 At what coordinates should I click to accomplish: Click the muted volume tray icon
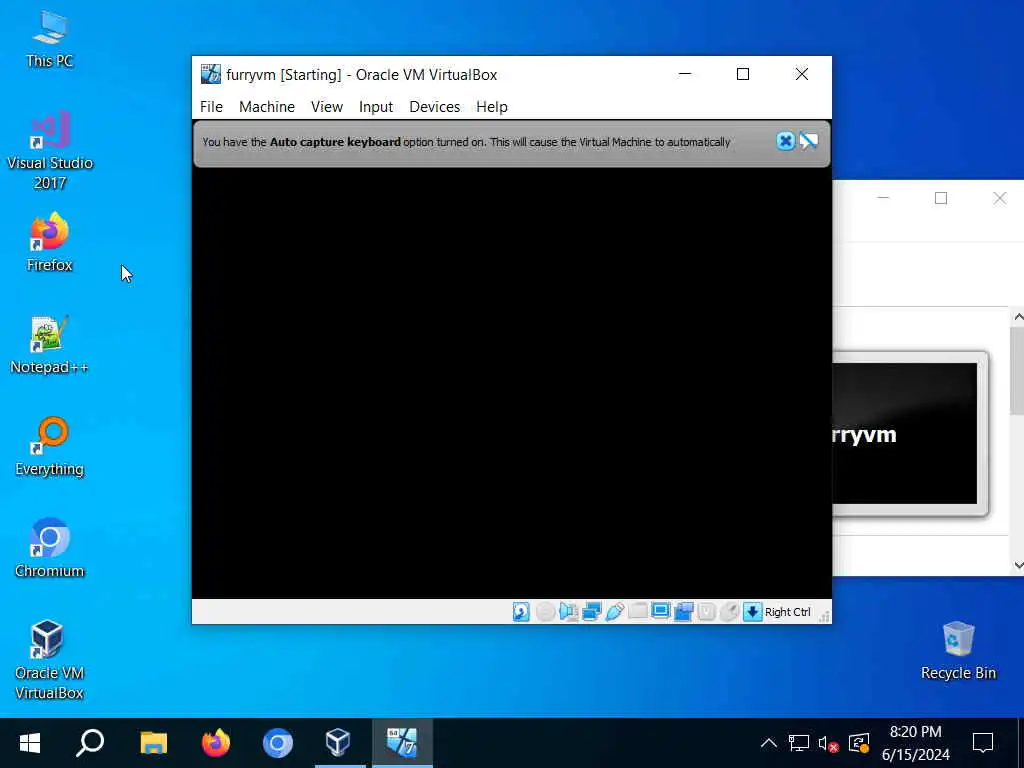(x=828, y=743)
